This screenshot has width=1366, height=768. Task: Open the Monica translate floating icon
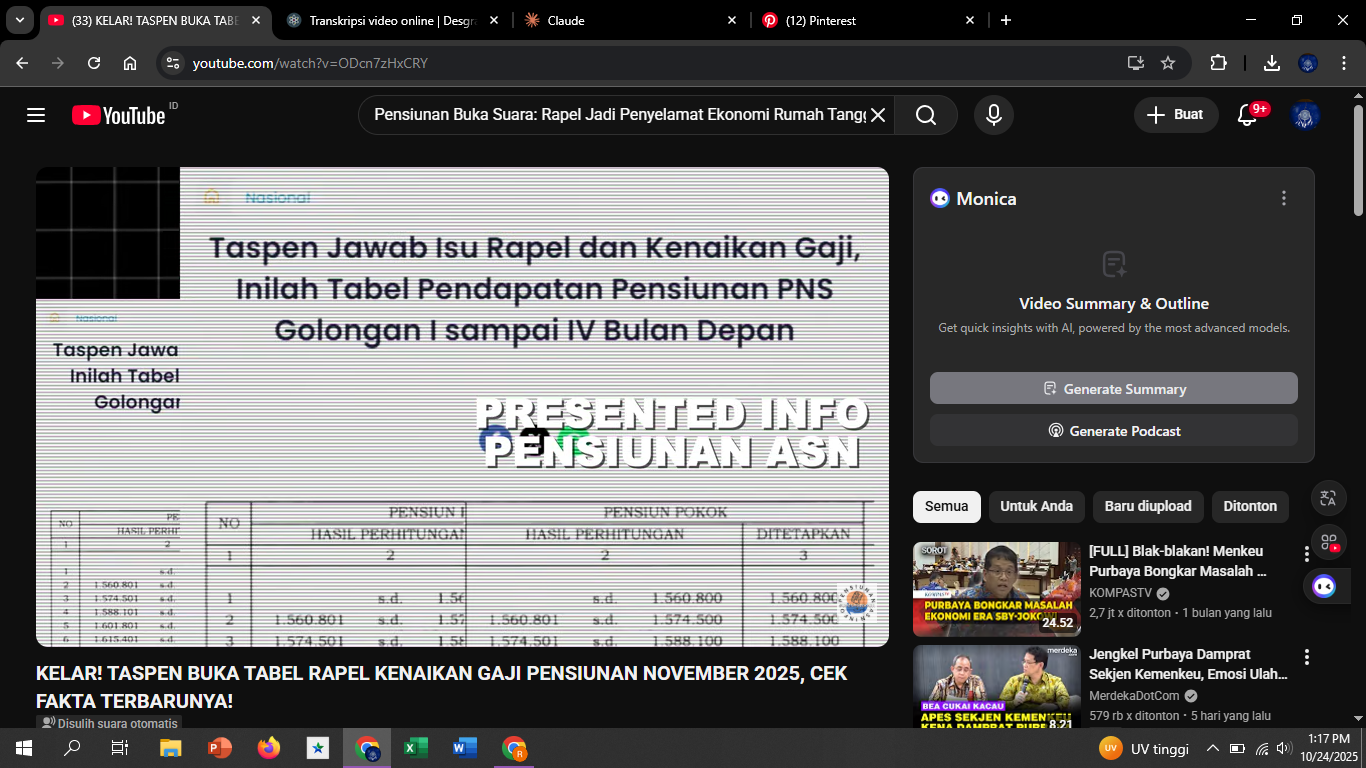coord(1328,497)
